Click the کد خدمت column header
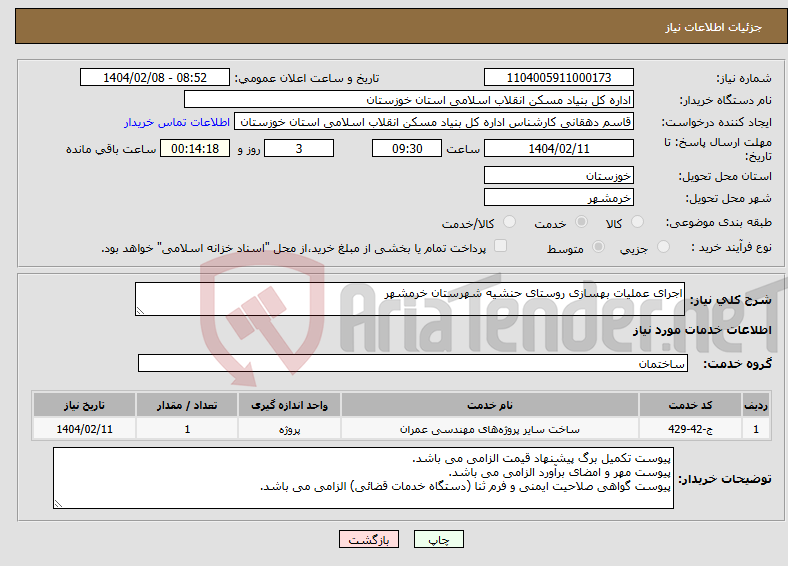Viewport: 788px width, 566px height. [691, 405]
